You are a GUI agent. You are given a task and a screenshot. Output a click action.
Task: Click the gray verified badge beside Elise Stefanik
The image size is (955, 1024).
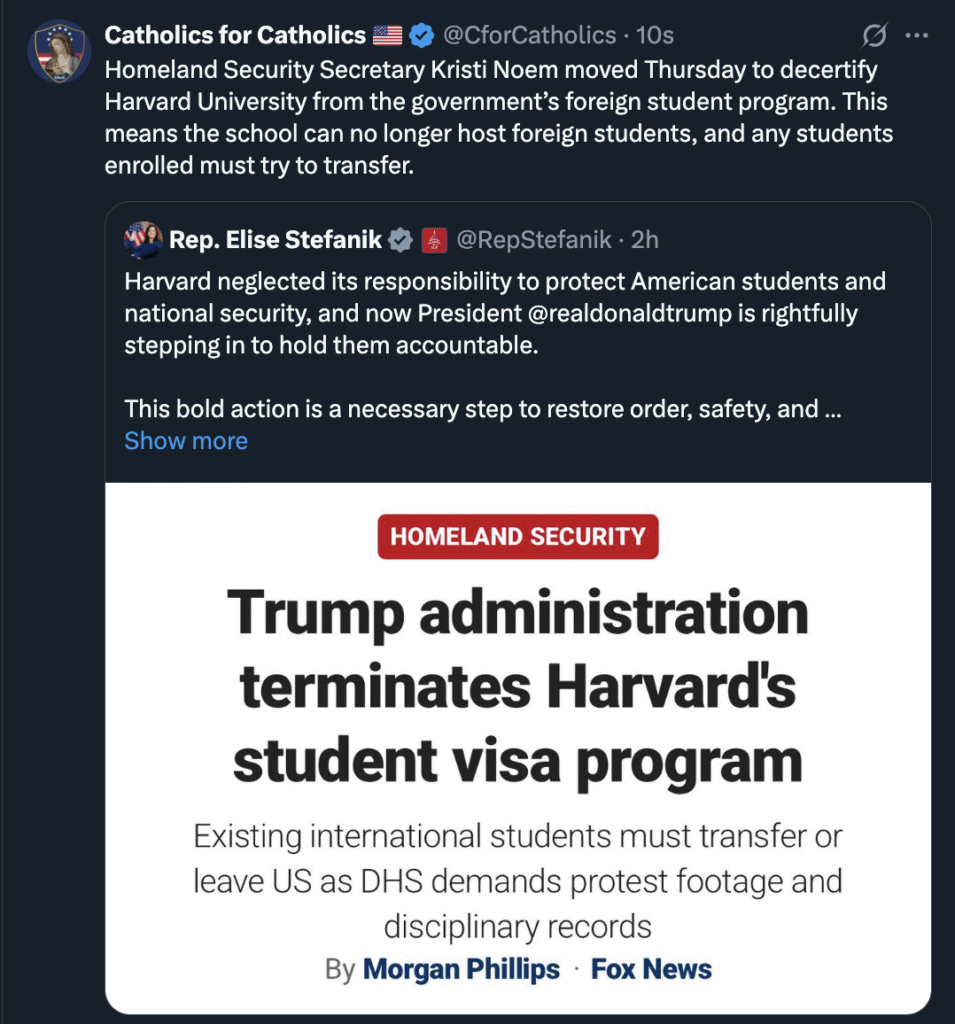[400, 240]
